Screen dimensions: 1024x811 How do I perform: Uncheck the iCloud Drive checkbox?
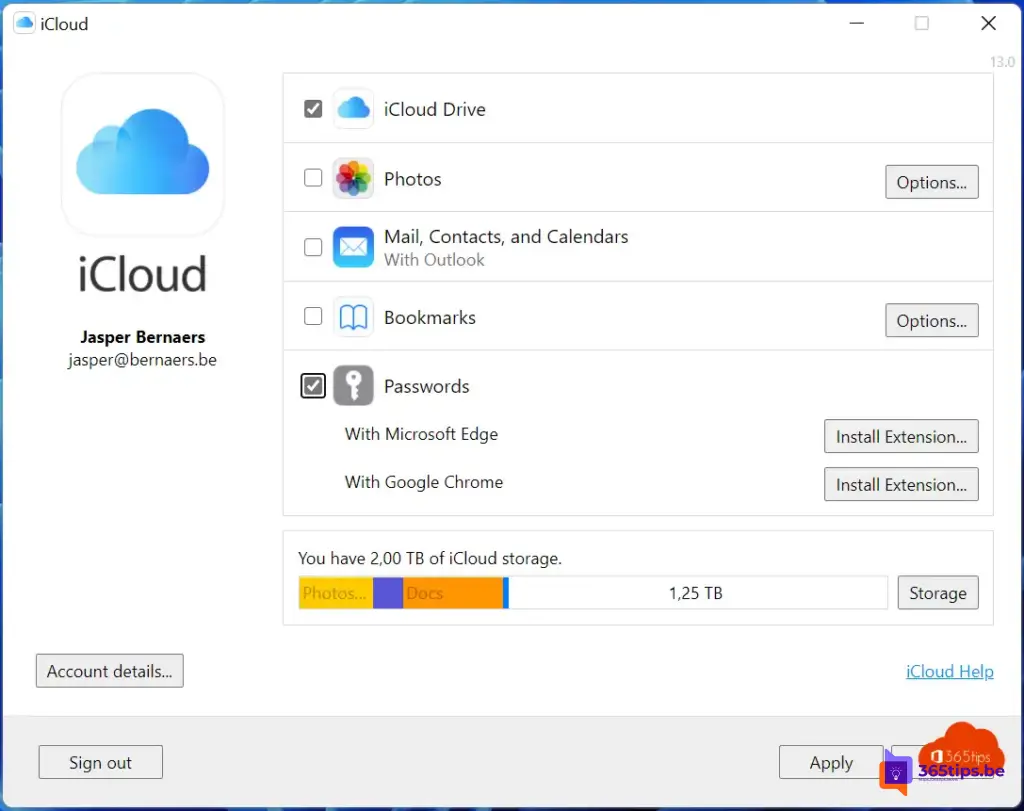pyautogui.click(x=313, y=109)
